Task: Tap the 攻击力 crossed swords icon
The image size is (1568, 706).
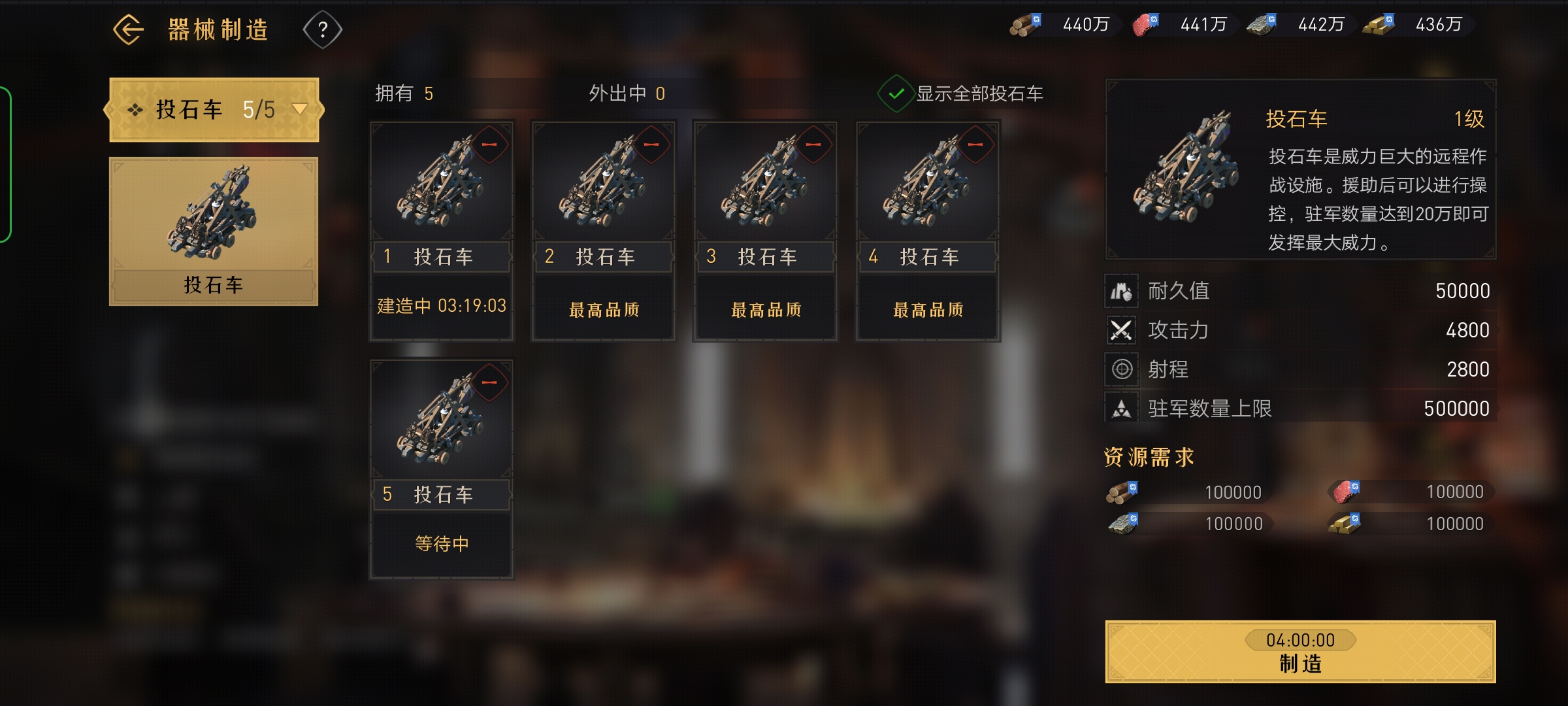Action: [1122, 330]
